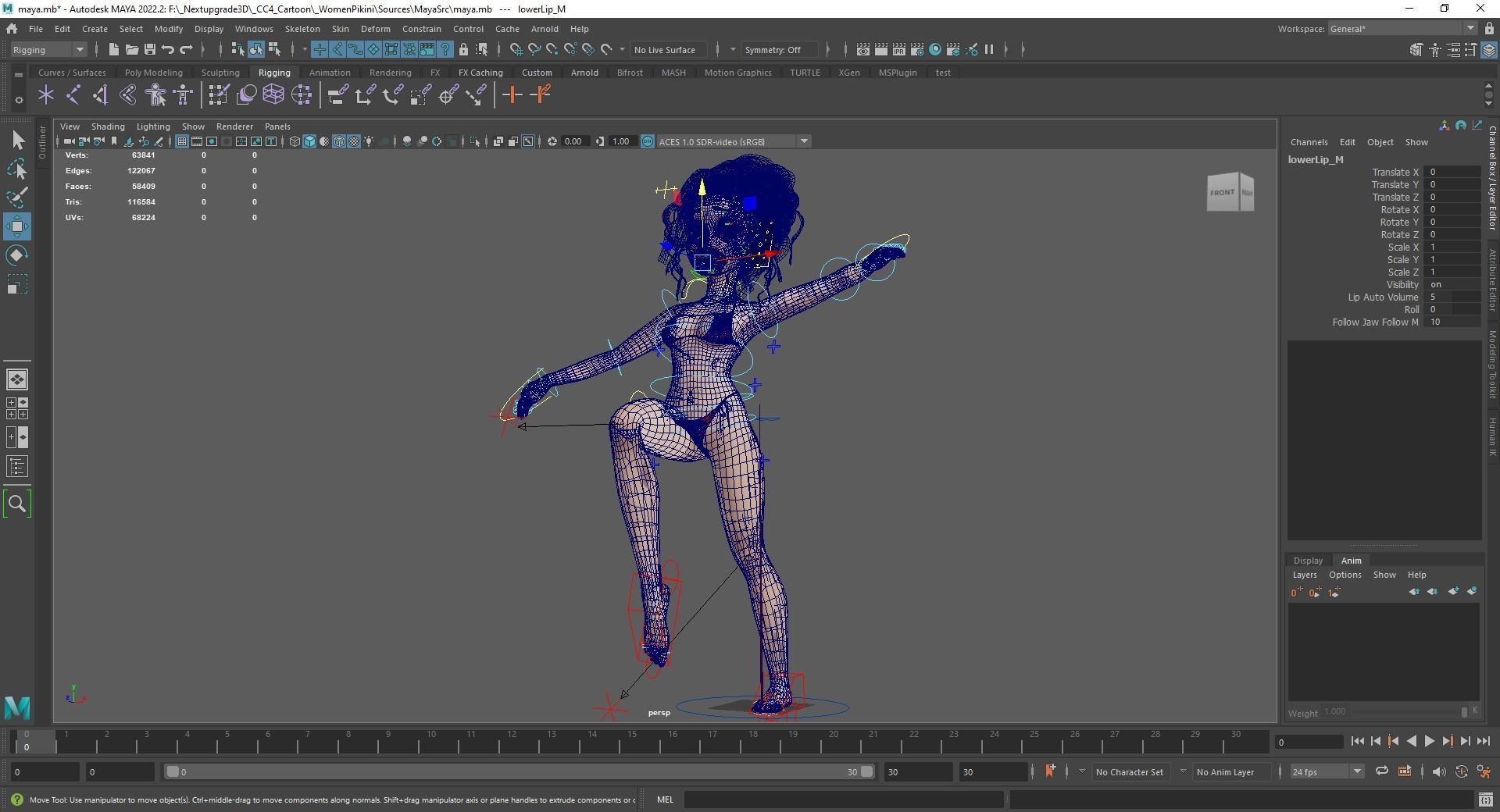The image size is (1500, 812).
Task: Open the No Character Set dropdown
Action: [1130, 771]
